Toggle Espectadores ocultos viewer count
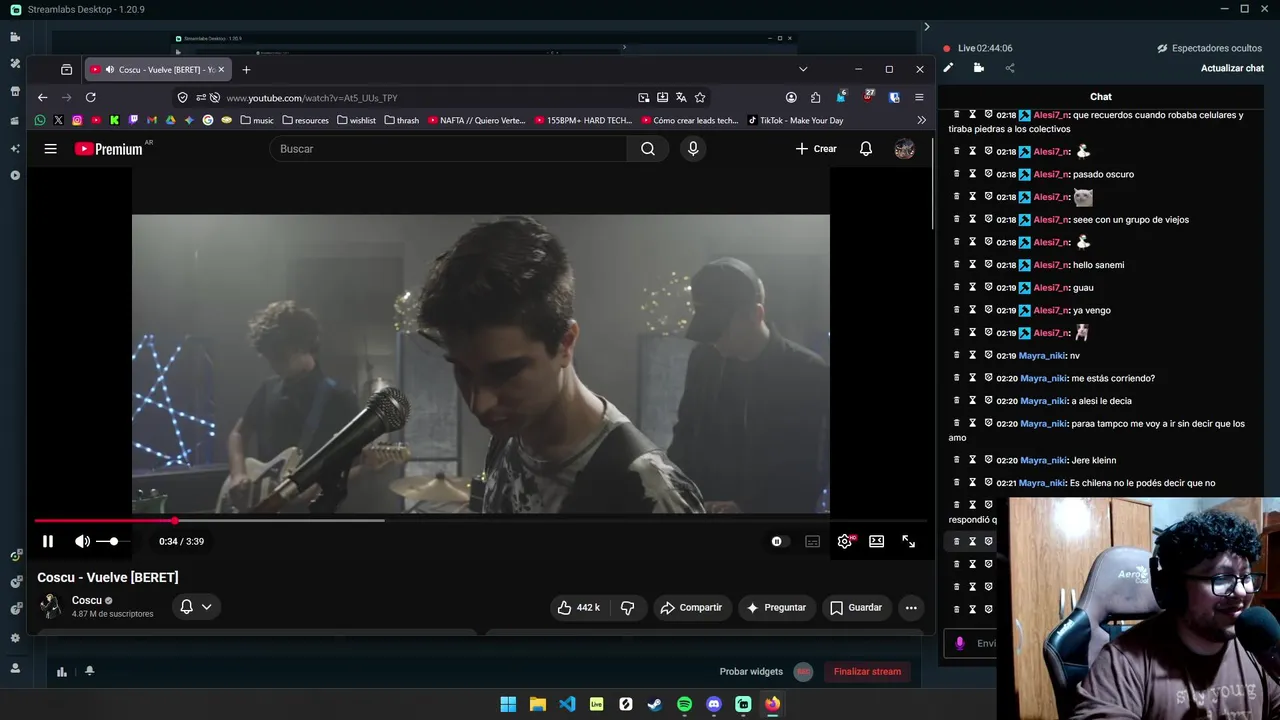1280x720 pixels. click(1209, 48)
